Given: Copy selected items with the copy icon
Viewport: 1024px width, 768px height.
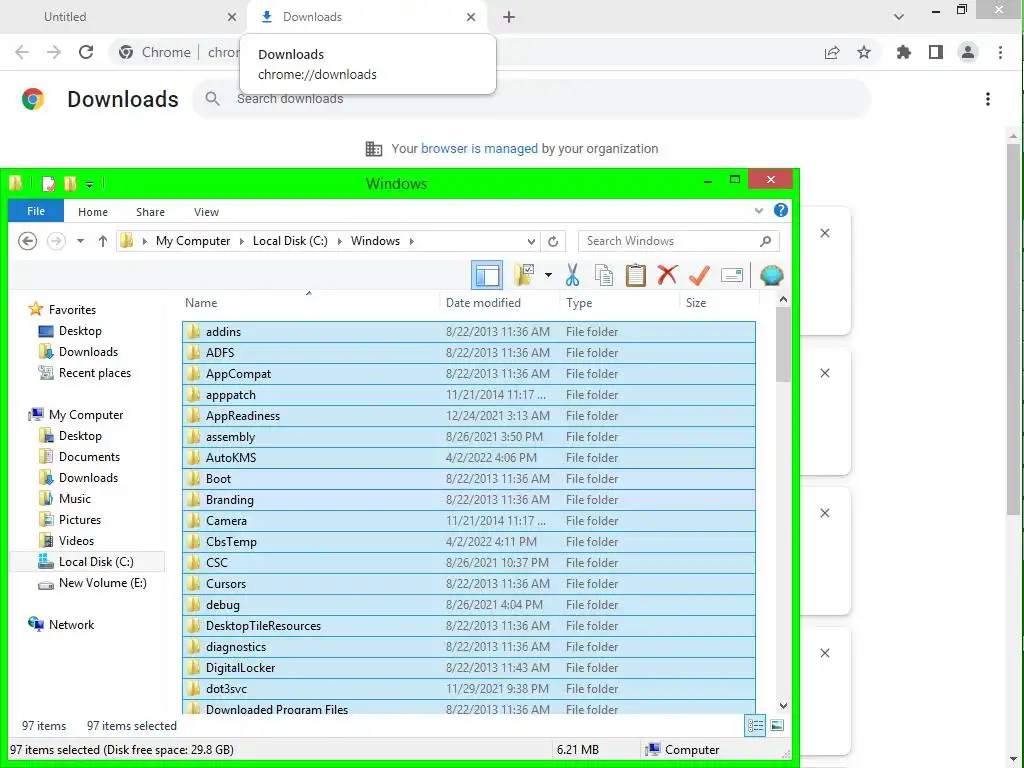Looking at the screenshot, I should coord(604,275).
